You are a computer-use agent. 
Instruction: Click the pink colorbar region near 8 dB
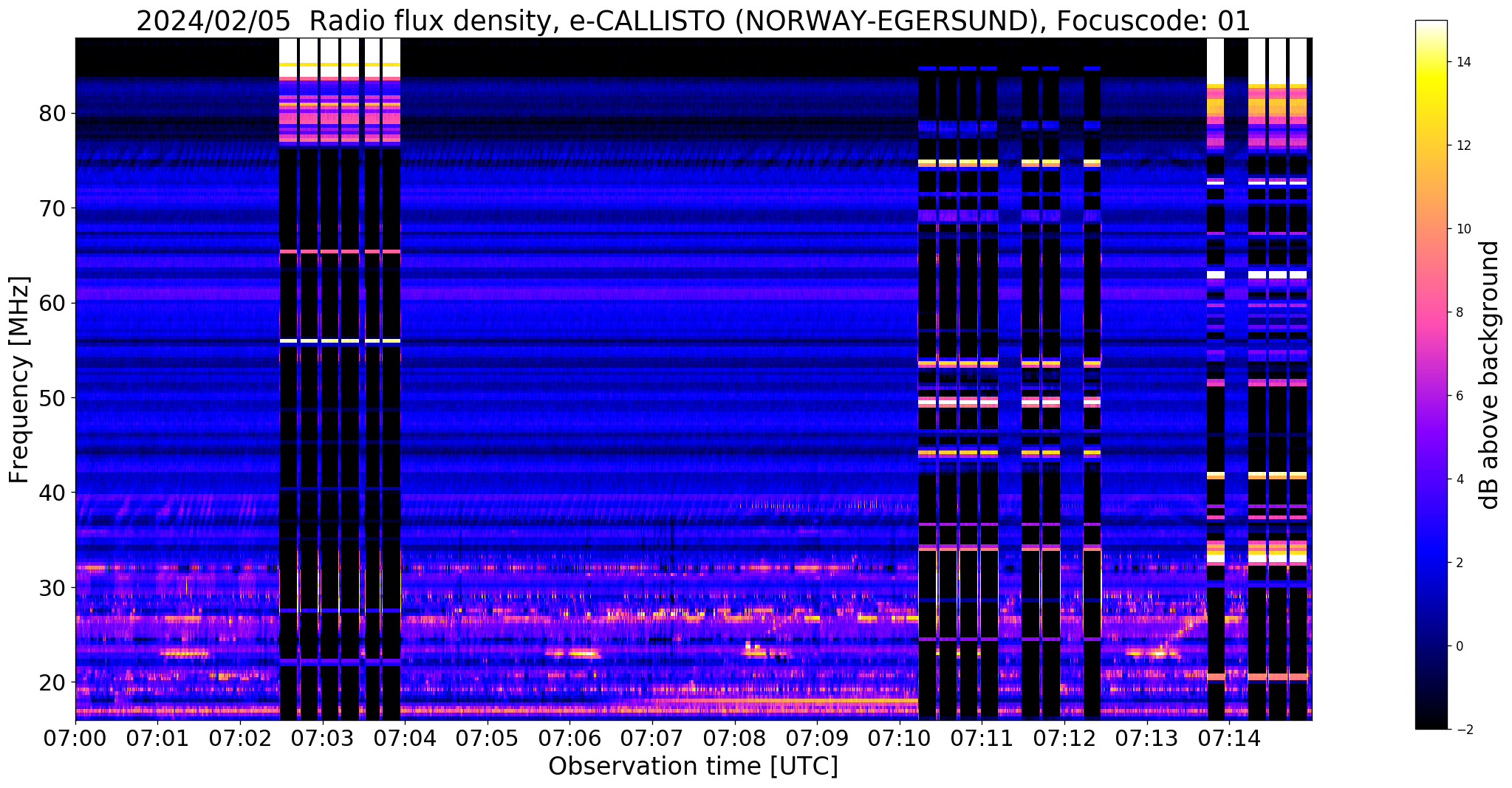pos(1431,313)
